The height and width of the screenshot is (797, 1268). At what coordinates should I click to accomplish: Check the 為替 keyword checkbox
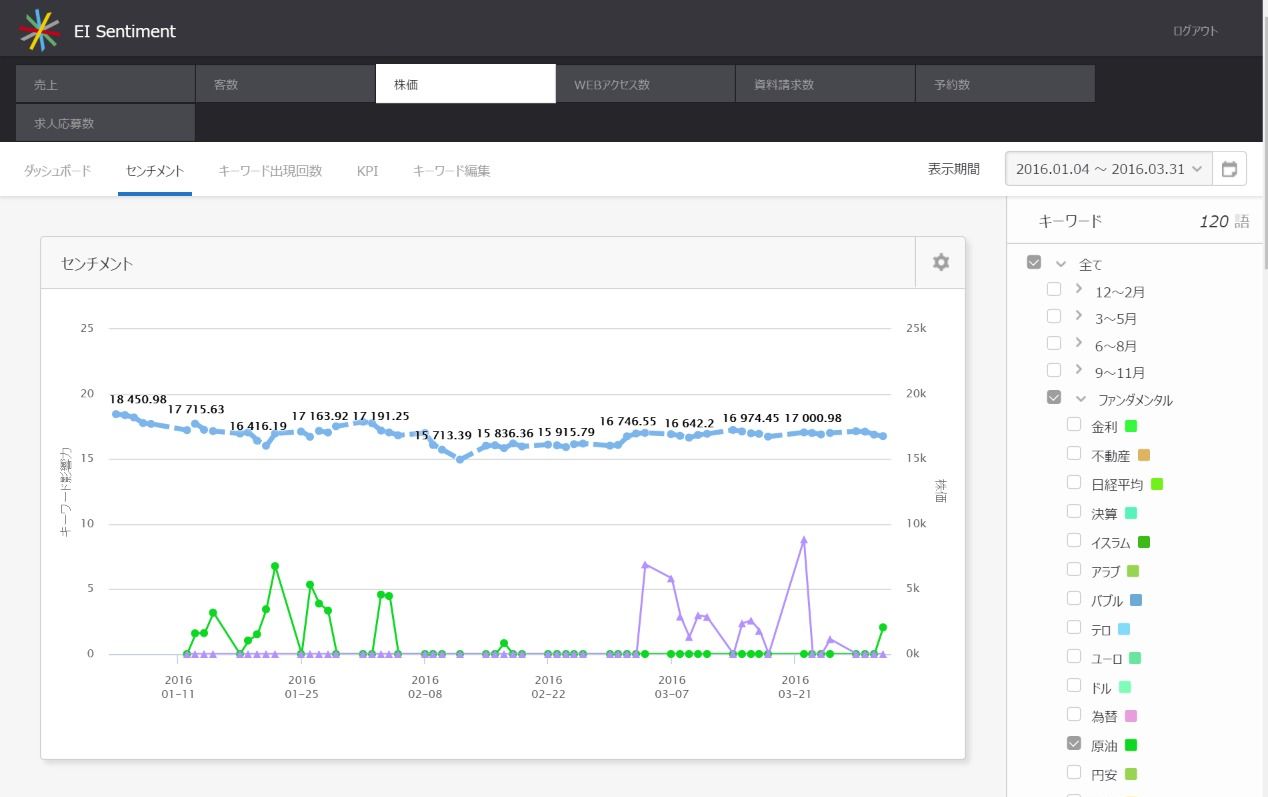pyautogui.click(x=1074, y=714)
